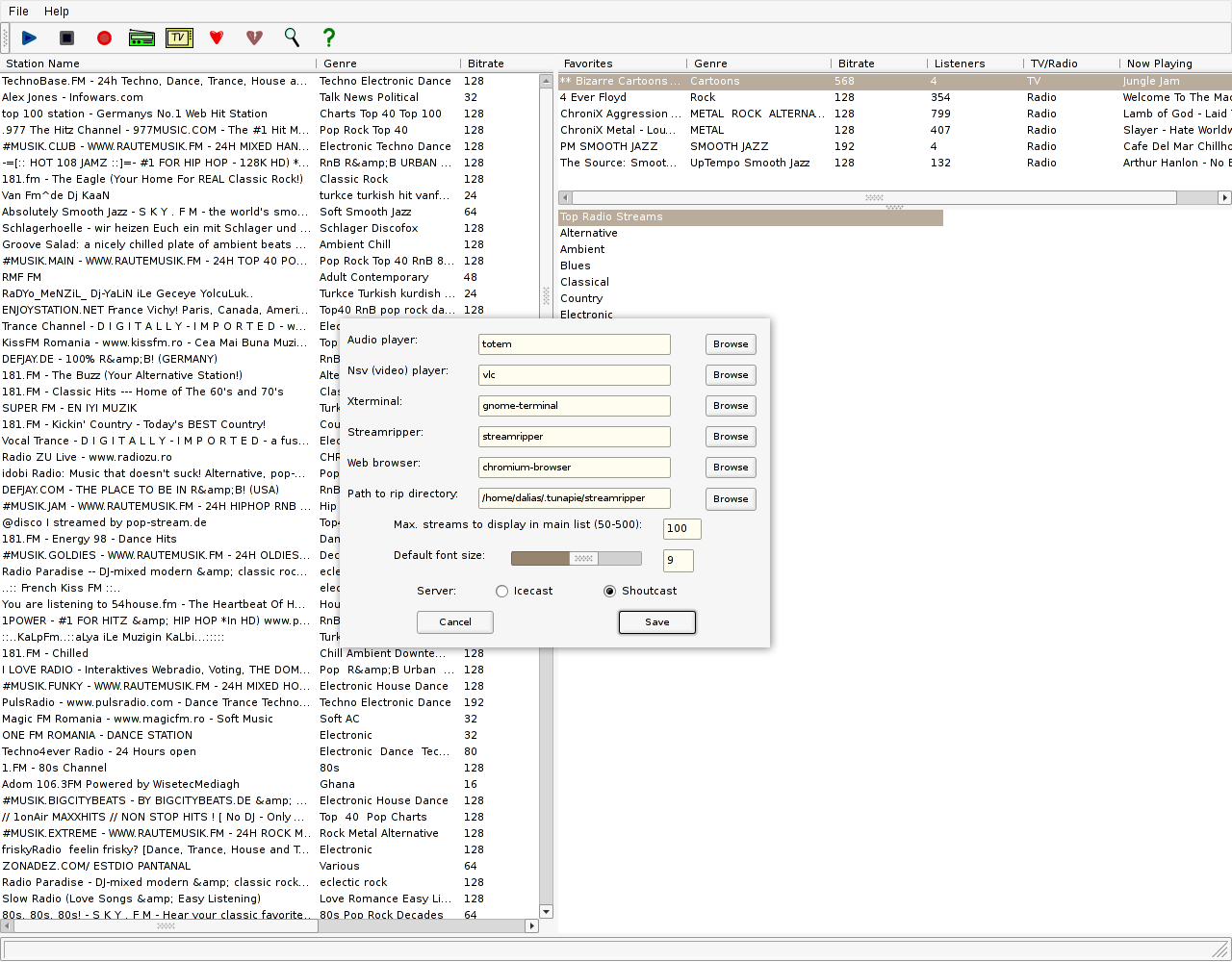The height and width of the screenshot is (962, 1232).
Task: Click Browse next to Audio player
Action: [731, 344]
